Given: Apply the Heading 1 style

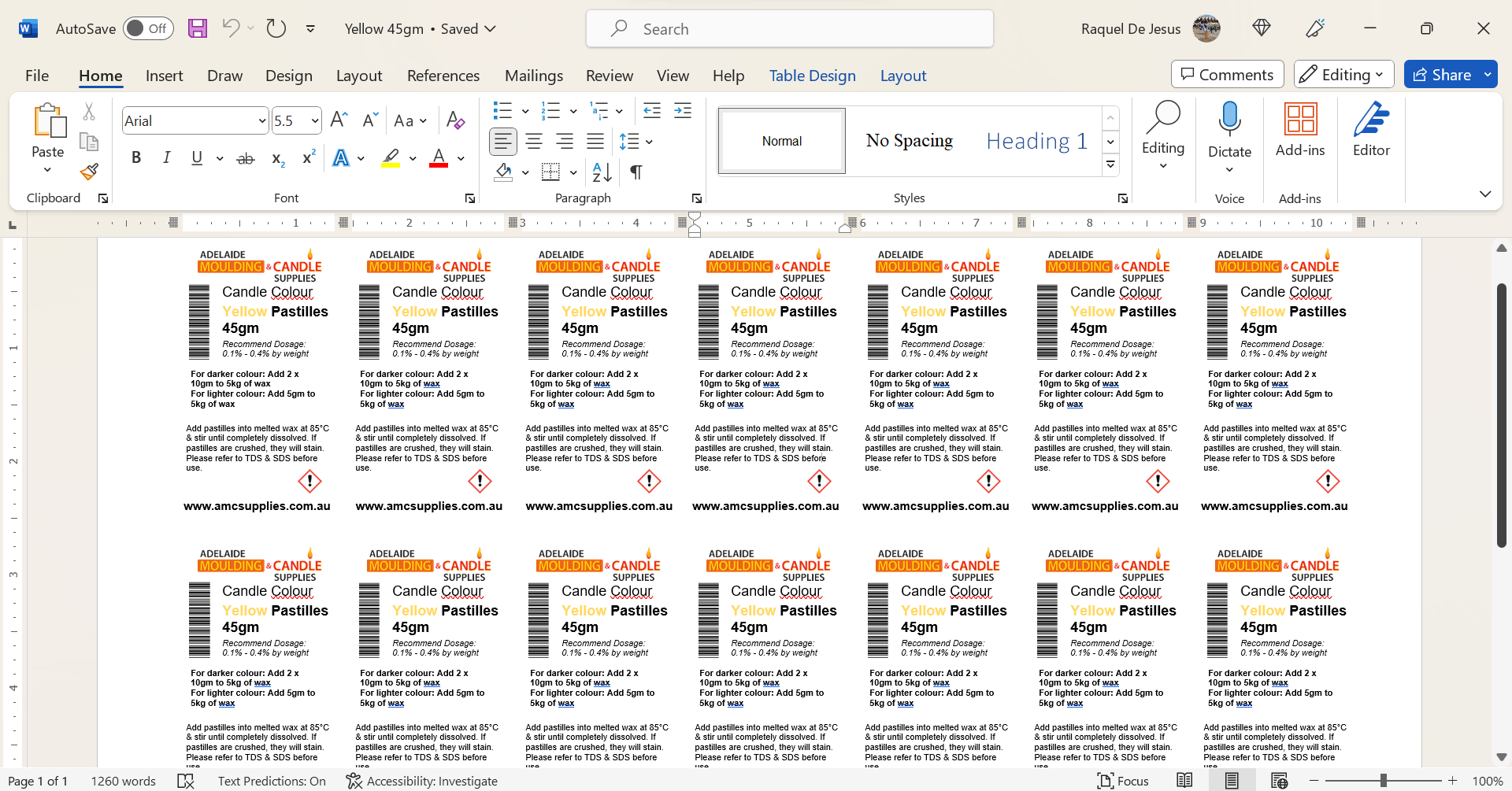Looking at the screenshot, I should 1036,141.
